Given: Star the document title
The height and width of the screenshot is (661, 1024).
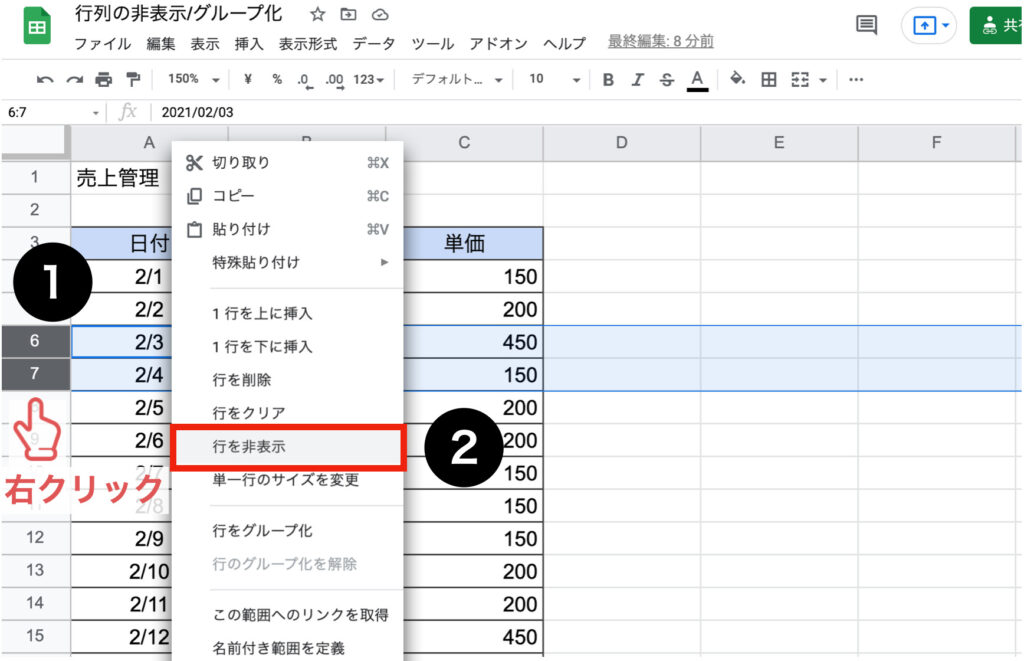Looking at the screenshot, I should click(317, 14).
